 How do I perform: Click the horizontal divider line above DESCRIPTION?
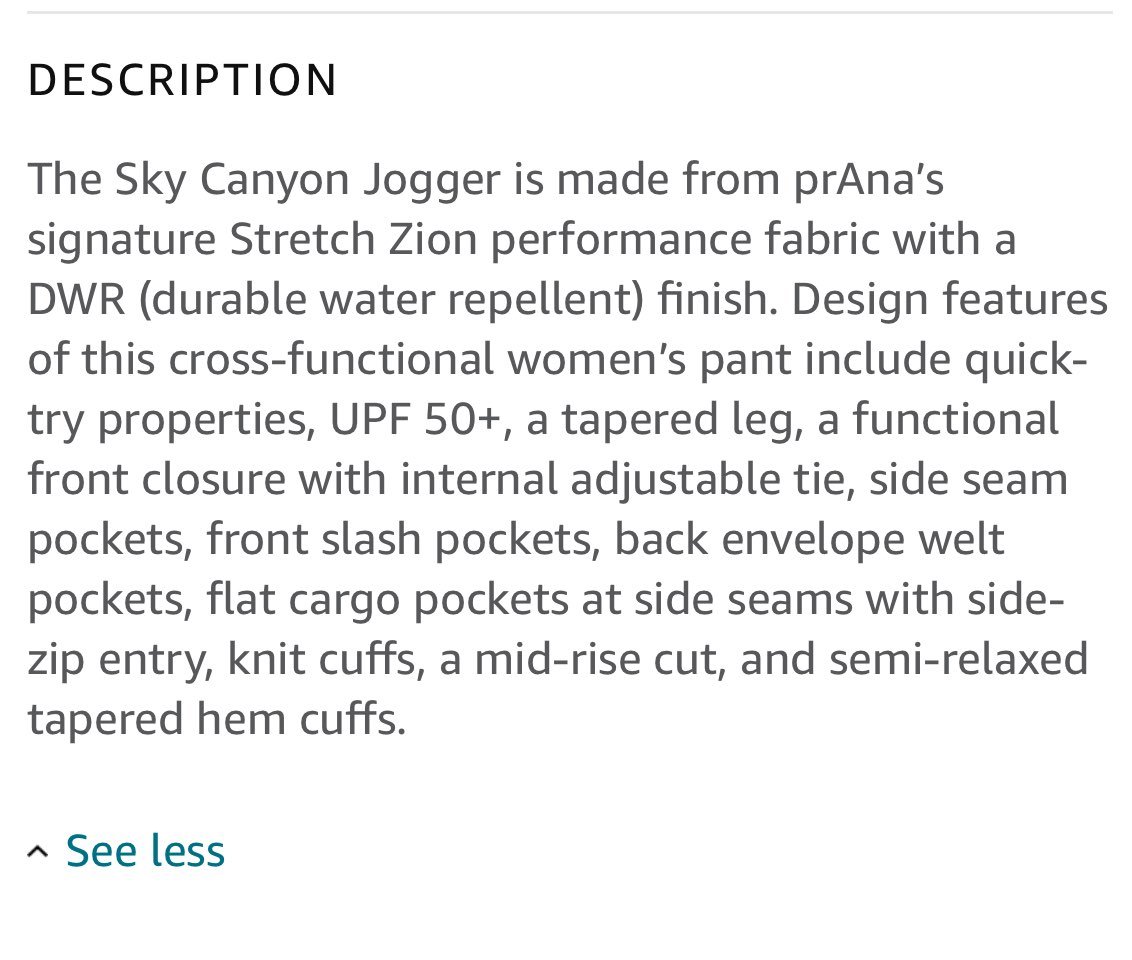[x=570, y=12]
